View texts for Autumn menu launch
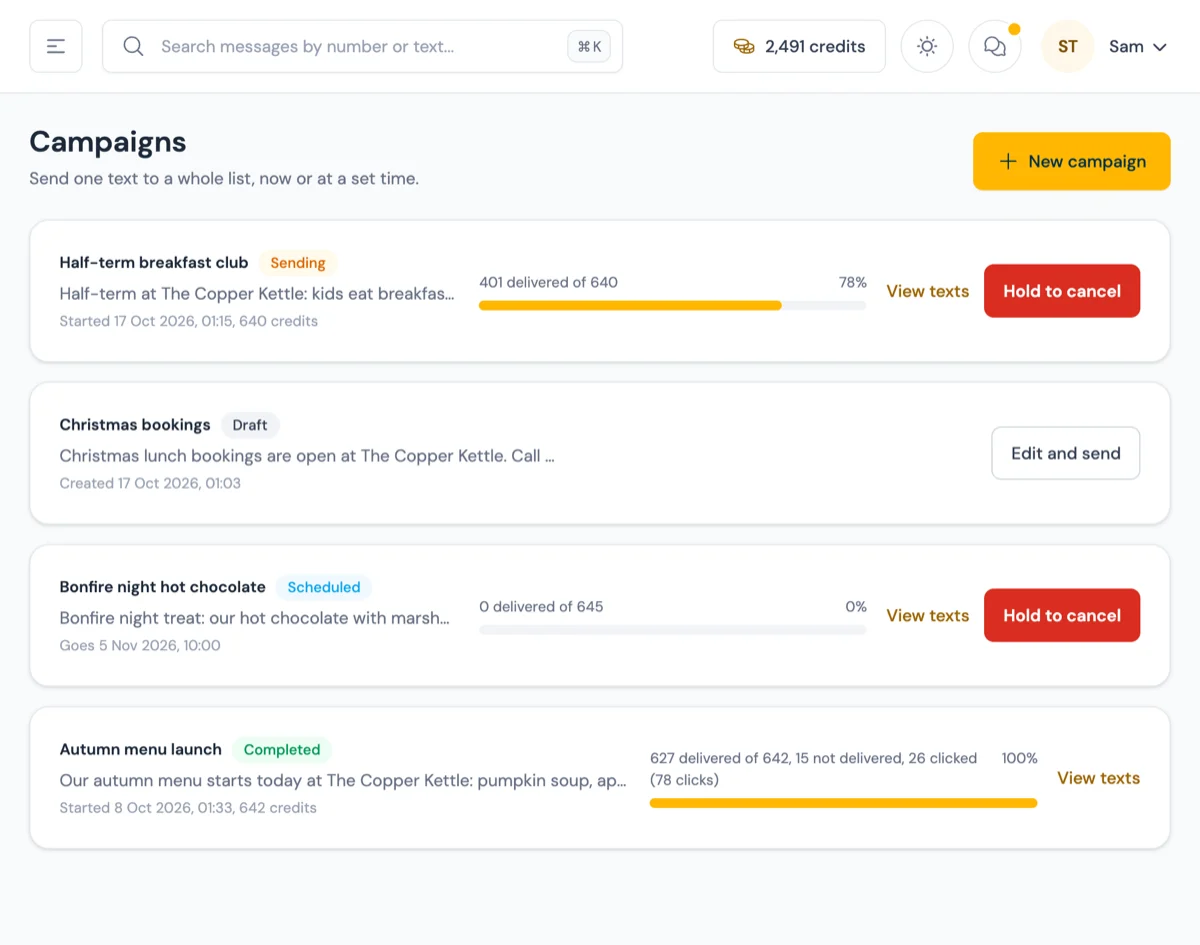The width and height of the screenshot is (1200, 945). click(x=1098, y=777)
